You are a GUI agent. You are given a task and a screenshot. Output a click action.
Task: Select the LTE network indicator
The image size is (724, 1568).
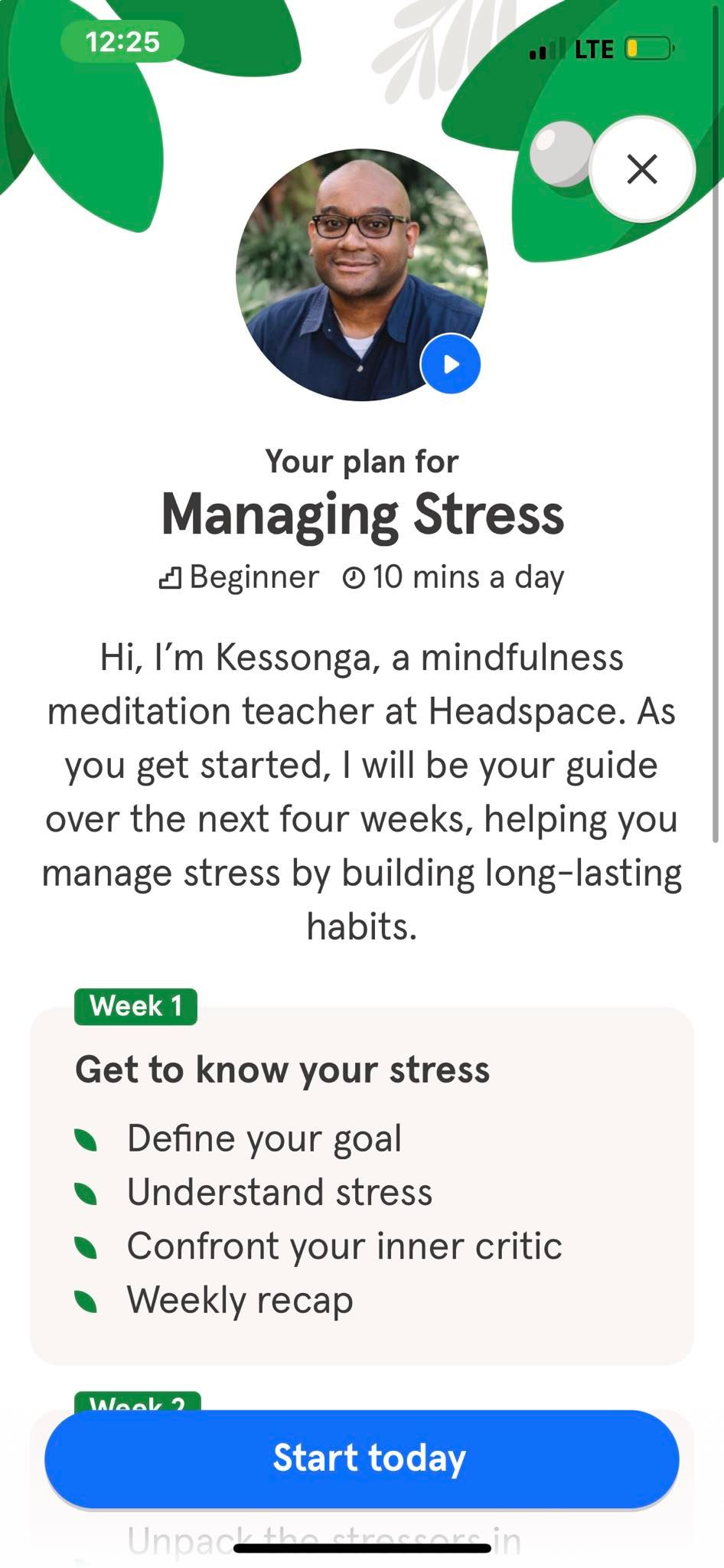pos(595,48)
